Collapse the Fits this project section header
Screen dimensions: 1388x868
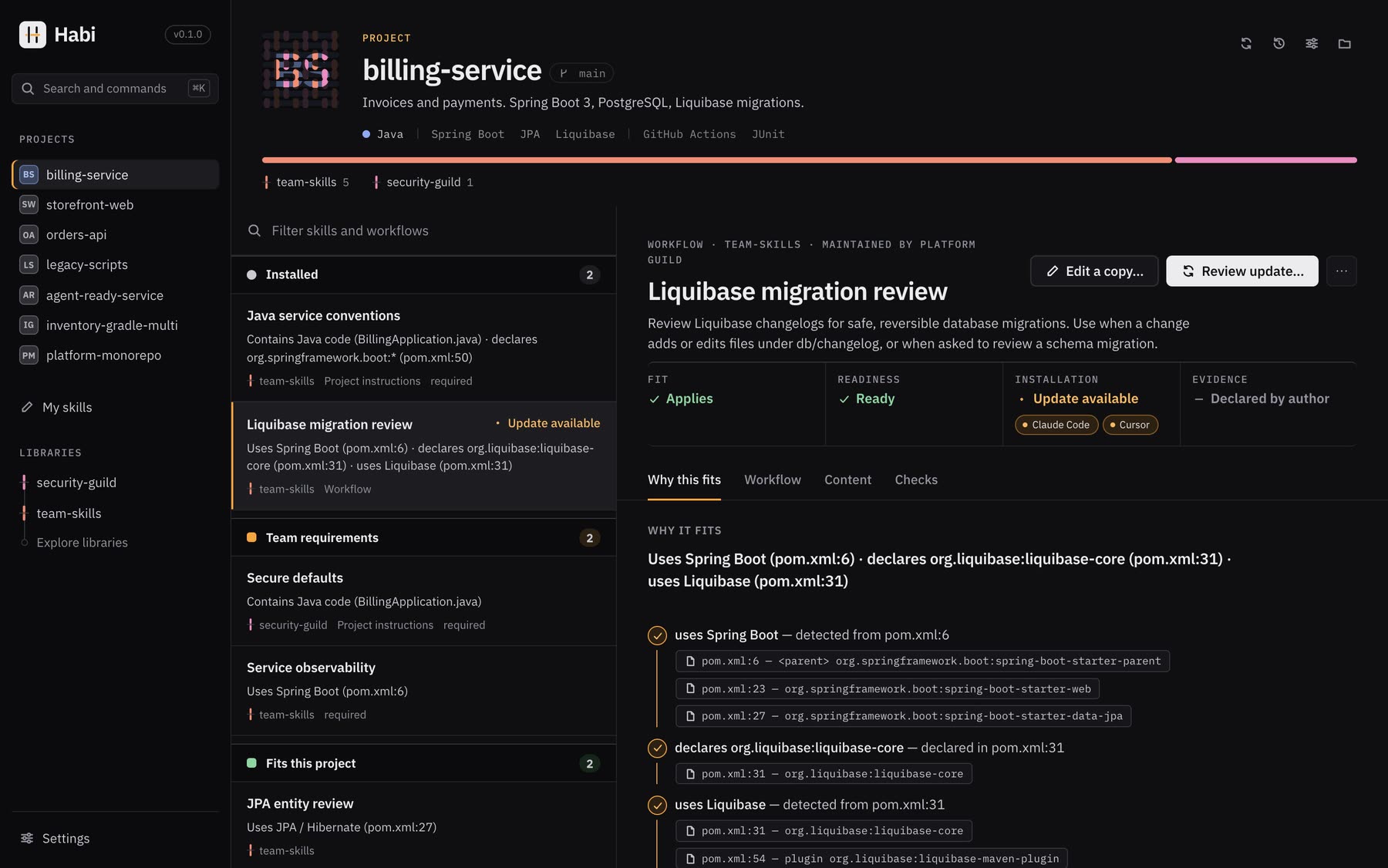click(423, 763)
